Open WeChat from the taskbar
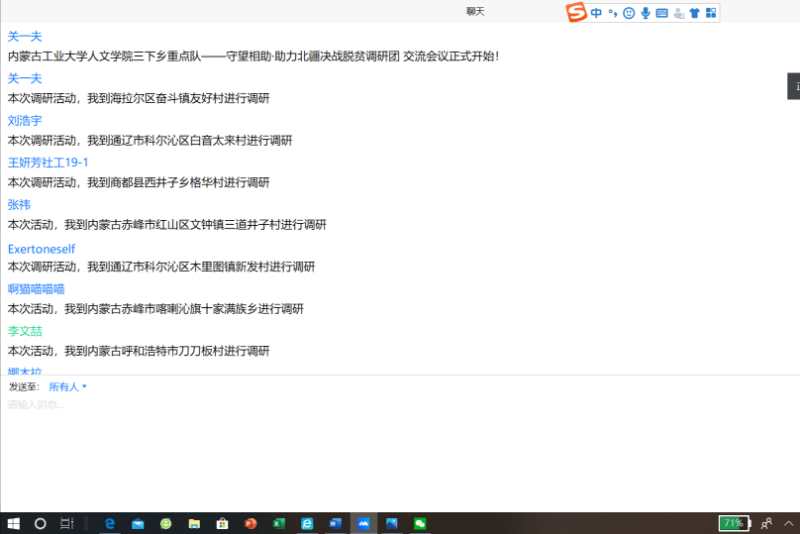 pyautogui.click(x=420, y=523)
